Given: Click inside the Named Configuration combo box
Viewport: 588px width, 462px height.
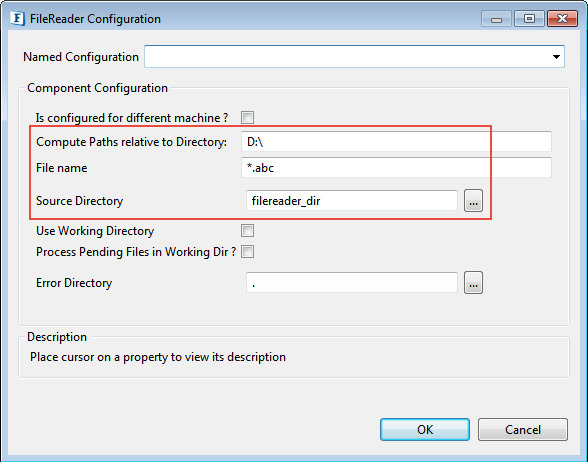Looking at the screenshot, I should pos(354,57).
